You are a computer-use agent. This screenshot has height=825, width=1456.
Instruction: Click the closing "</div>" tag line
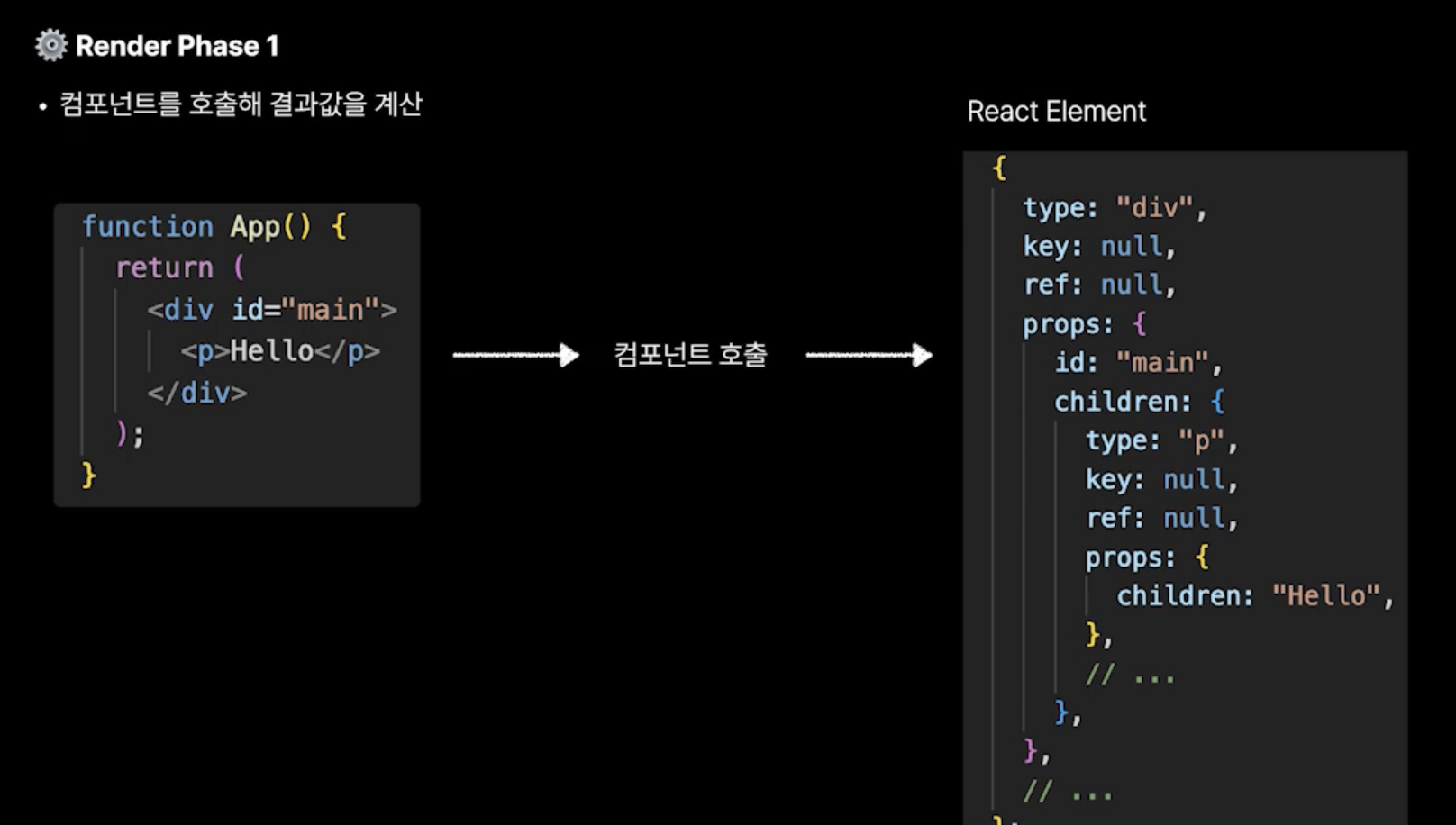pos(197,393)
